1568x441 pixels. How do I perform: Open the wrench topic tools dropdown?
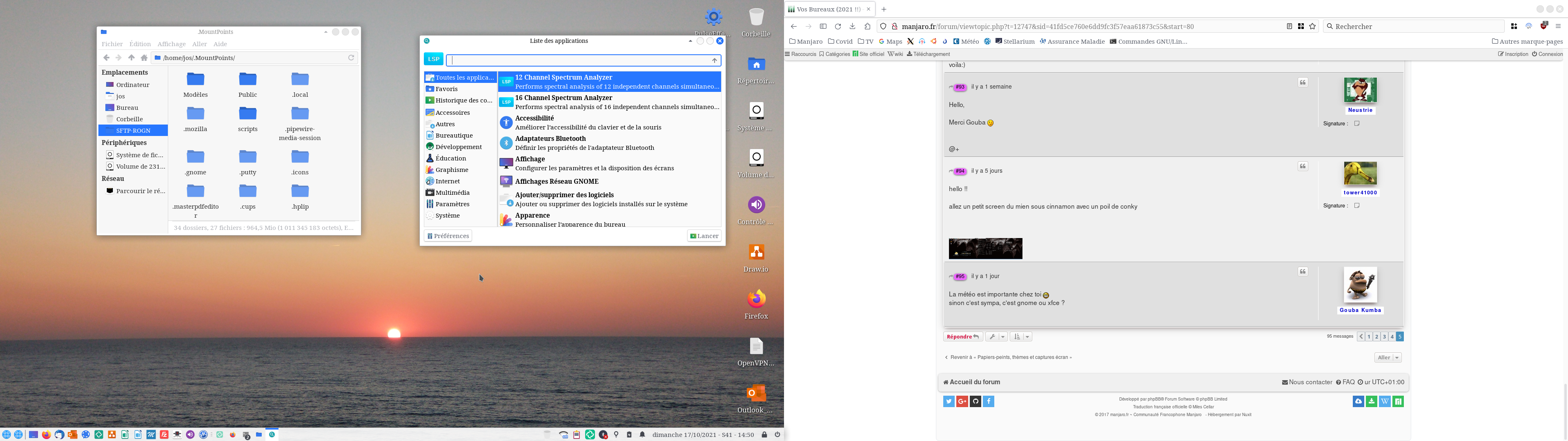coord(996,337)
